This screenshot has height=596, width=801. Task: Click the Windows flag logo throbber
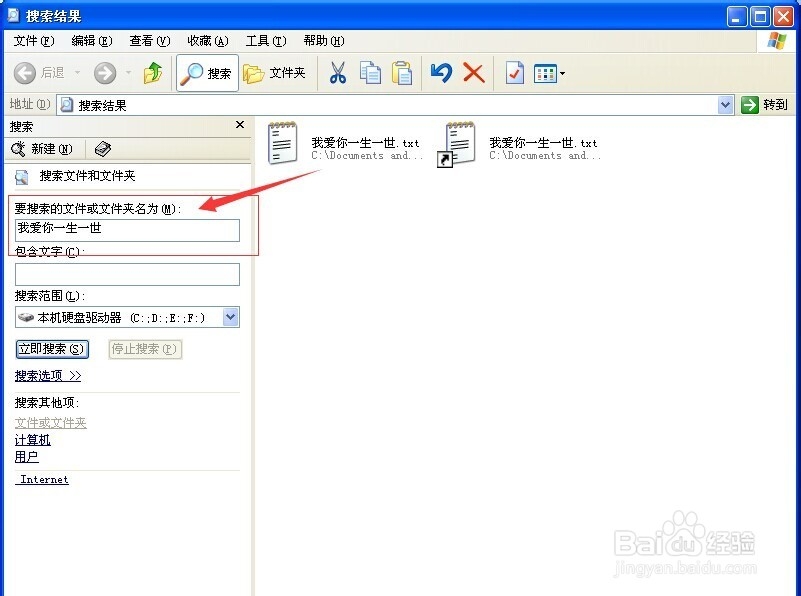[776, 41]
